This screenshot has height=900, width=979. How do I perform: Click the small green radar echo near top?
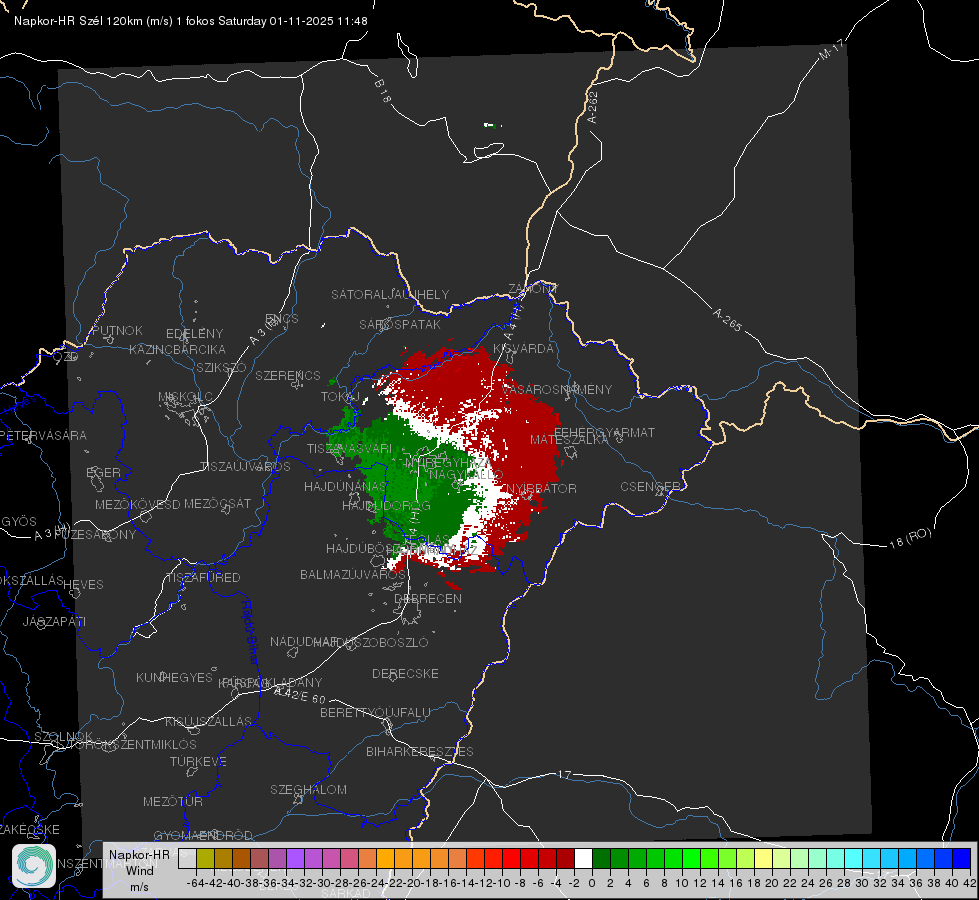(492, 126)
